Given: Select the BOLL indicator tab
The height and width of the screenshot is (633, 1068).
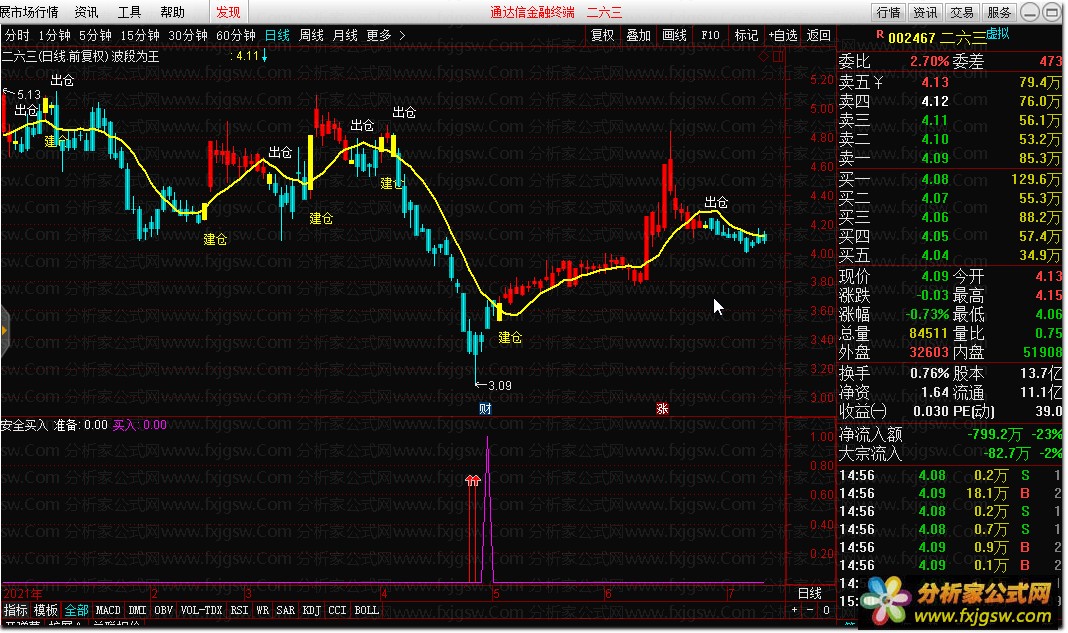Looking at the screenshot, I should [x=367, y=610].
